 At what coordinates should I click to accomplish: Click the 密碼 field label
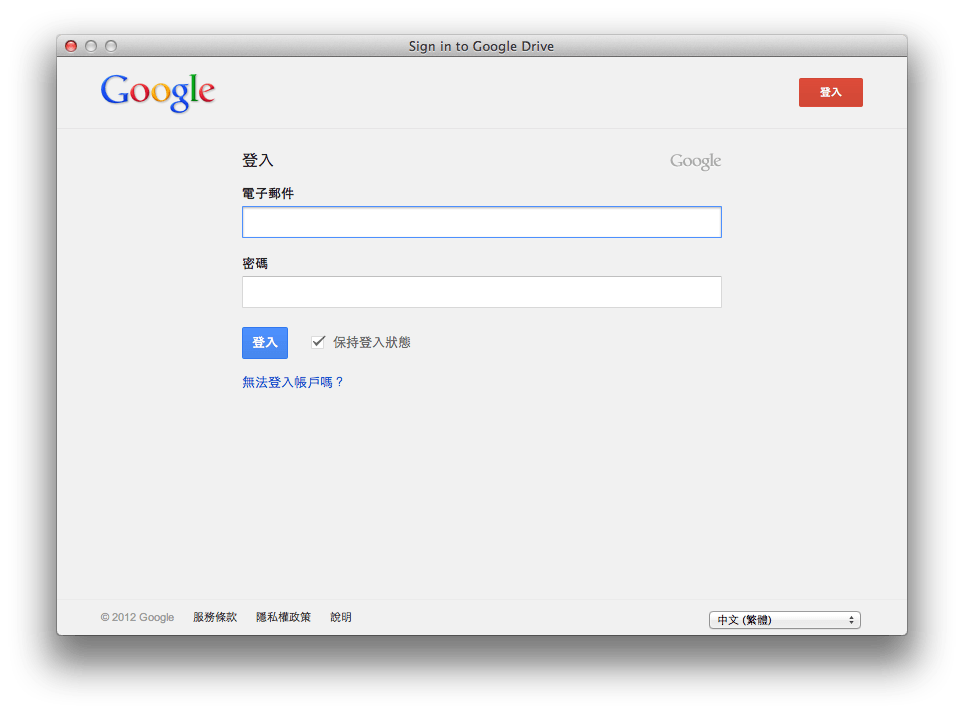[255, 263]
